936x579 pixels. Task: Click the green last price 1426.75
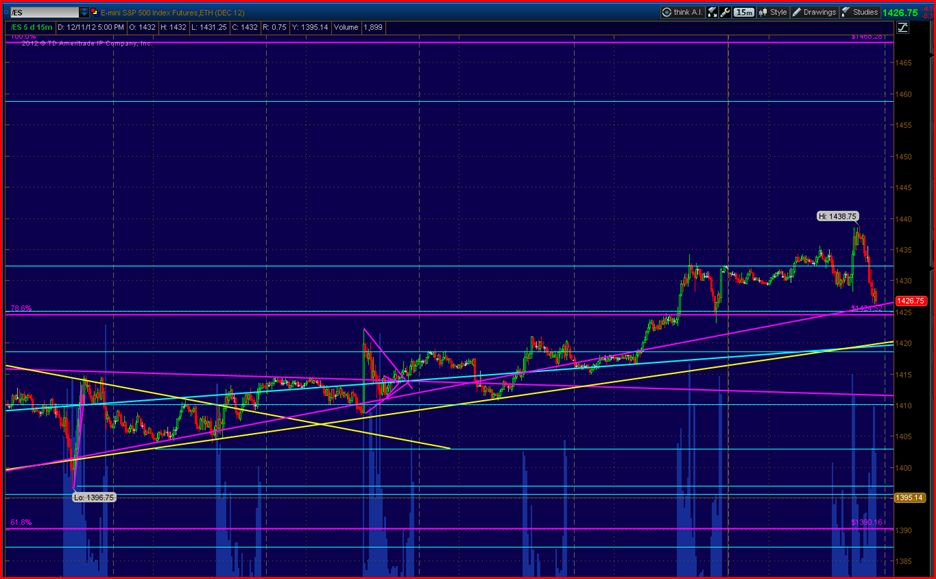(900, 13)
